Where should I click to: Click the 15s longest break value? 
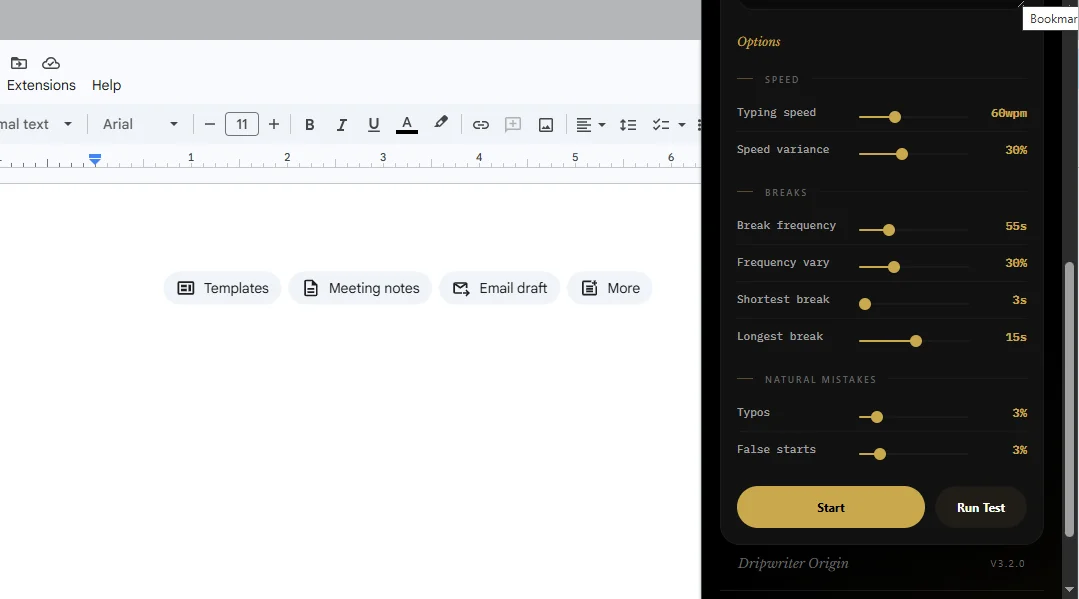pos(1016,337)
